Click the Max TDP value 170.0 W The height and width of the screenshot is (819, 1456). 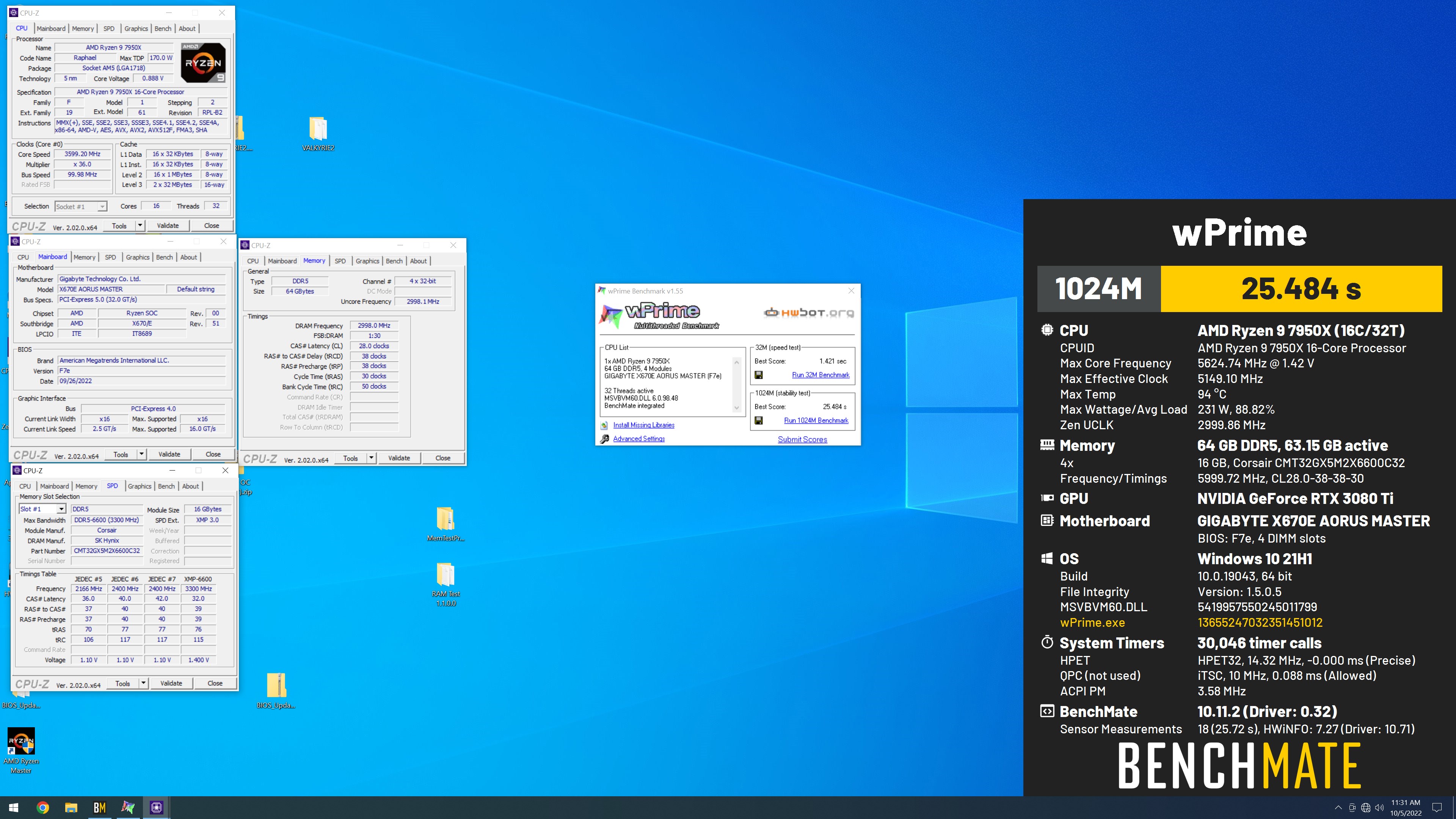click(x=160, y=58)
